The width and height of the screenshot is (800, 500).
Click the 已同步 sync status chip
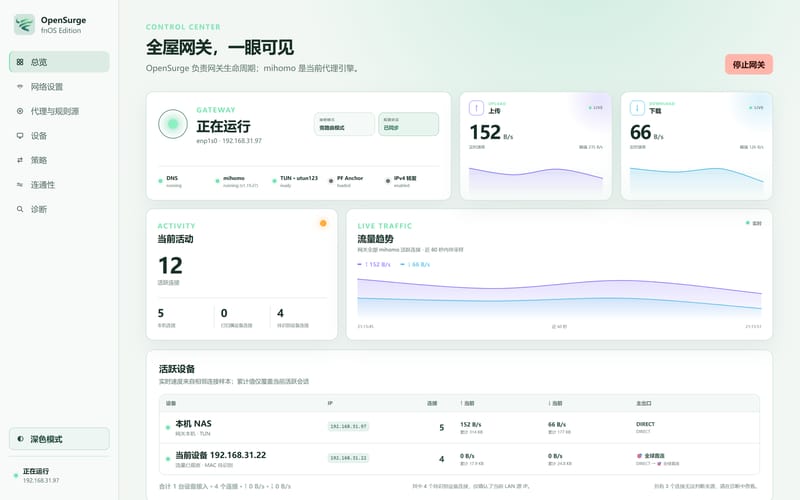[x=408, y=124]
